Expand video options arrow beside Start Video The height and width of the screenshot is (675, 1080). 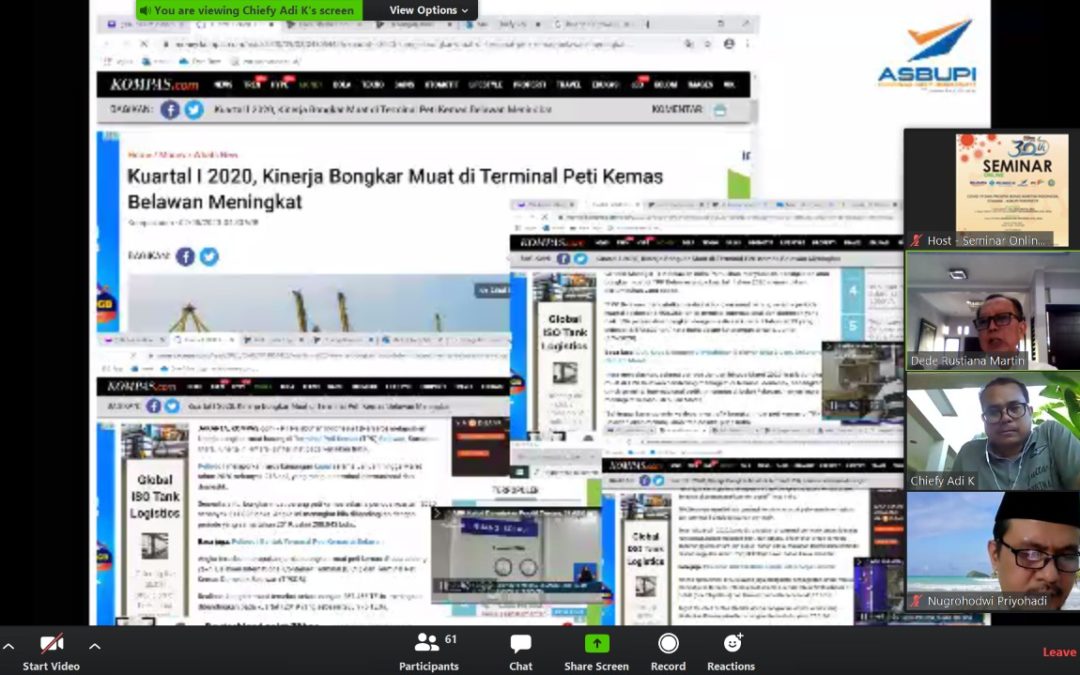(x=94, y=646)
